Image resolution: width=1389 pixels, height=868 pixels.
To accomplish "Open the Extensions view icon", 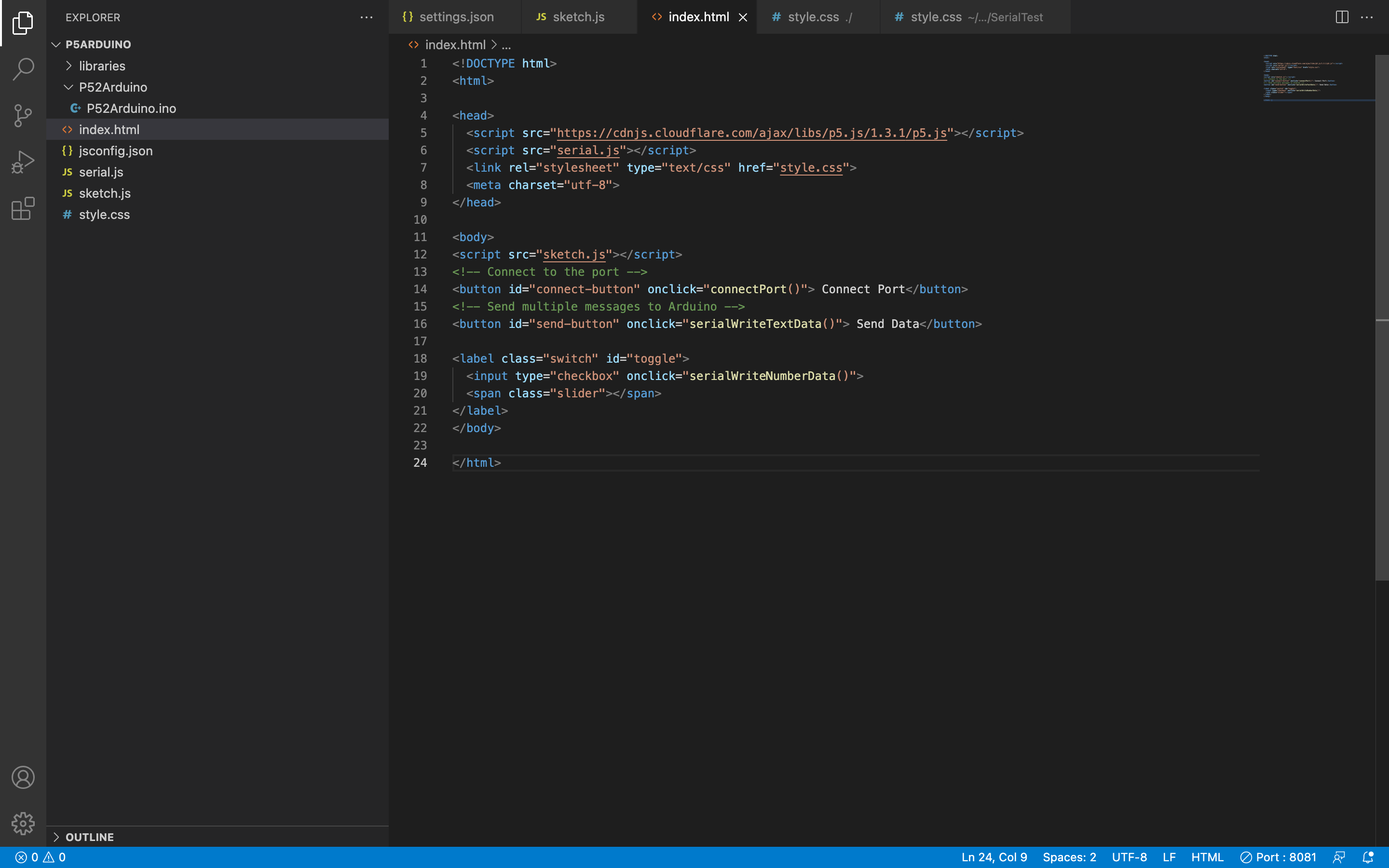I will [x=23, y=208].
